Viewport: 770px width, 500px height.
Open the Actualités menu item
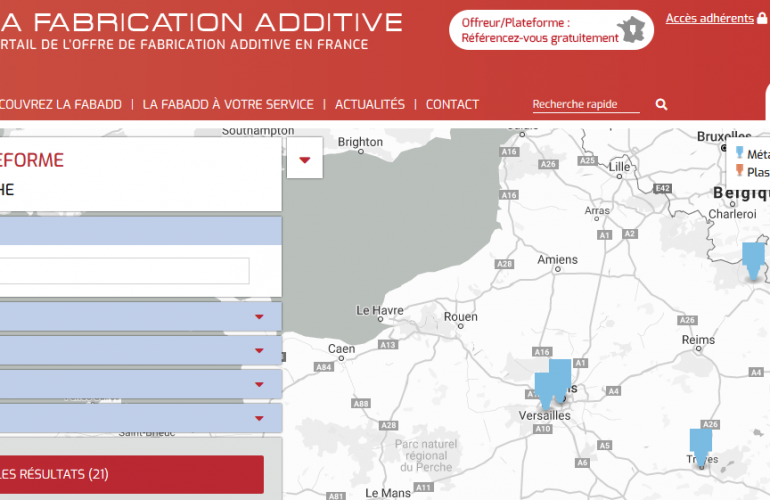370,104
